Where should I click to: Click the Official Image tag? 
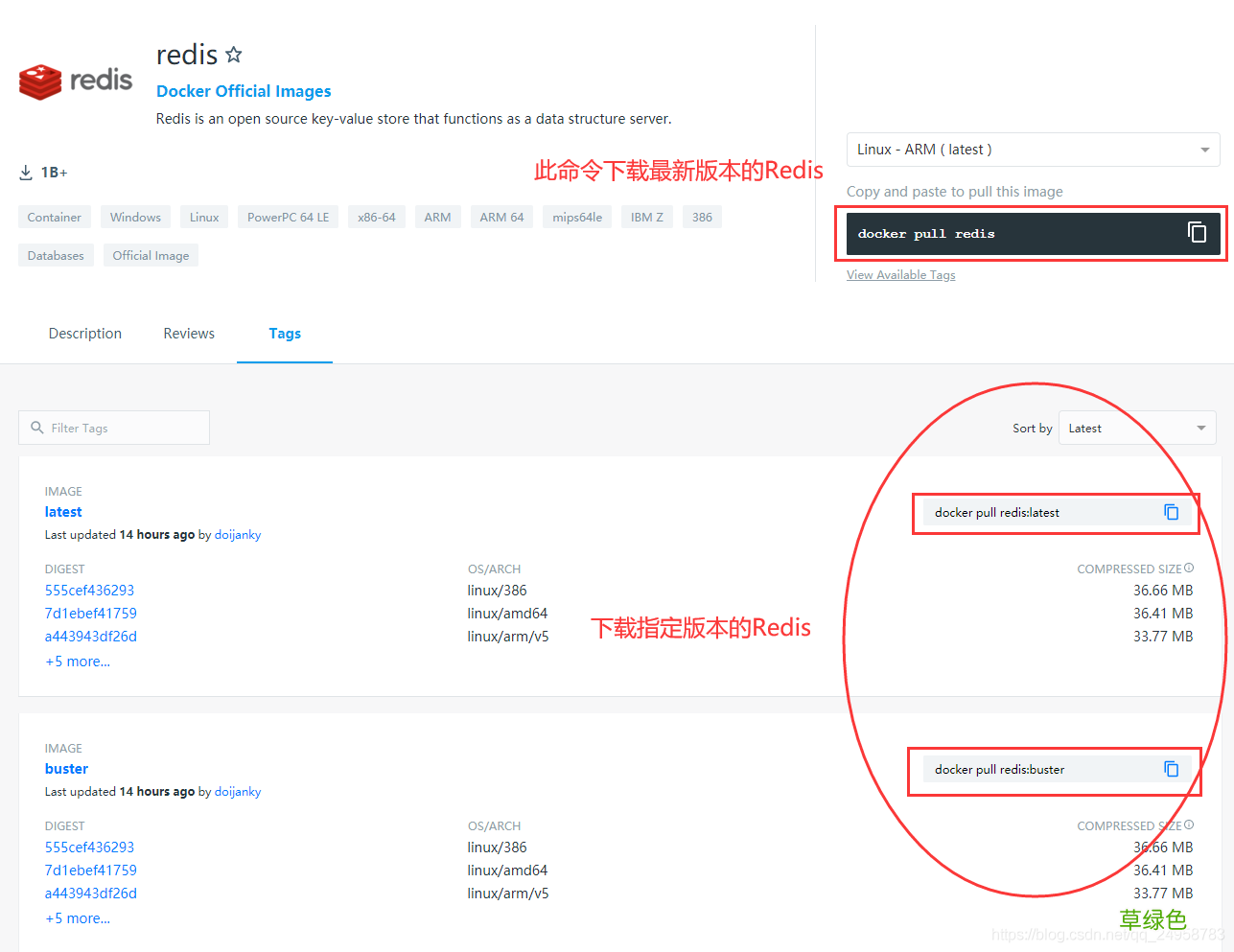(151, 255)
